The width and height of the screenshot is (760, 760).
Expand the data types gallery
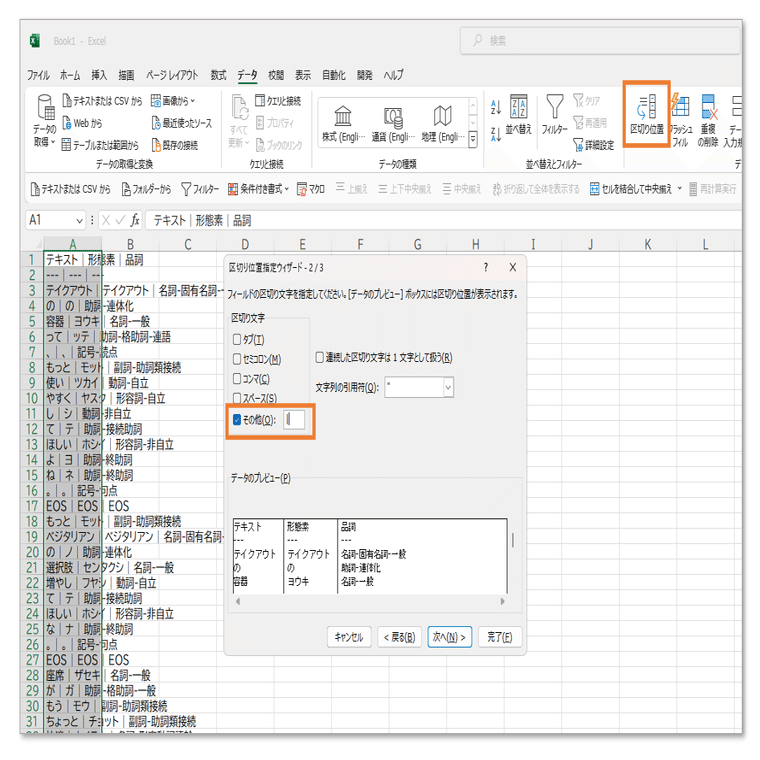tap(473, 139)
